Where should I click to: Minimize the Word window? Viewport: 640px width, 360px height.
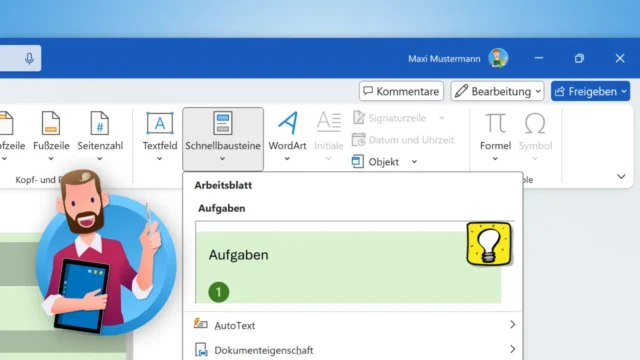539,58
